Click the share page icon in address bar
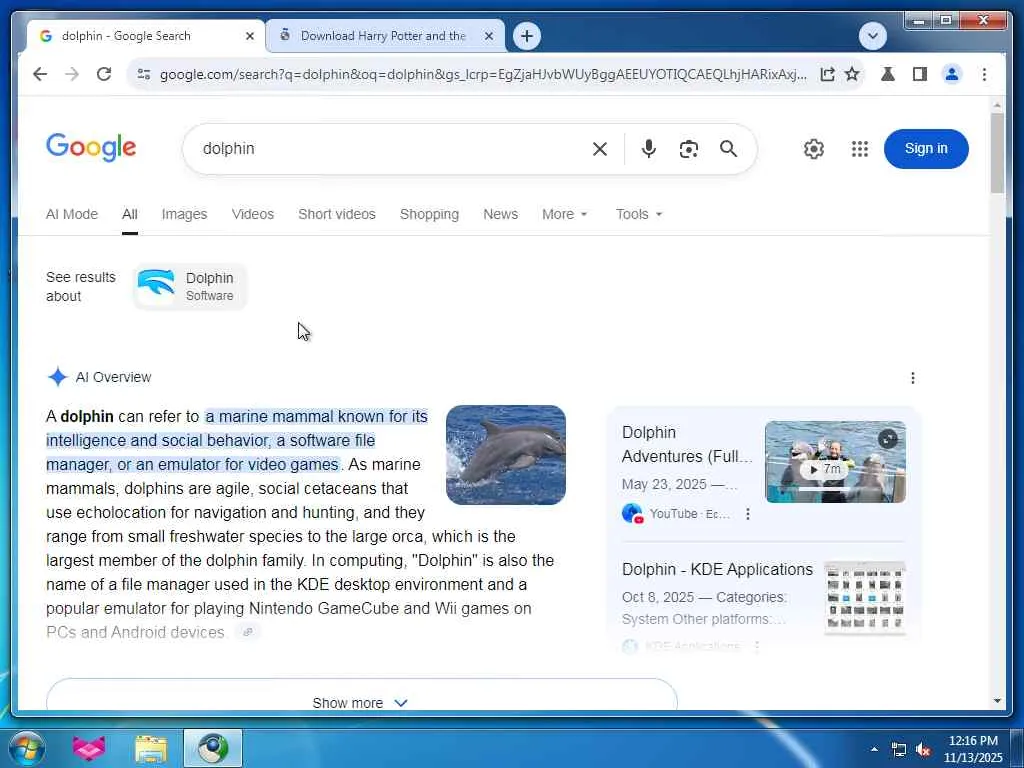Screen dimensions: 1024x768 (x=827, y=74)
